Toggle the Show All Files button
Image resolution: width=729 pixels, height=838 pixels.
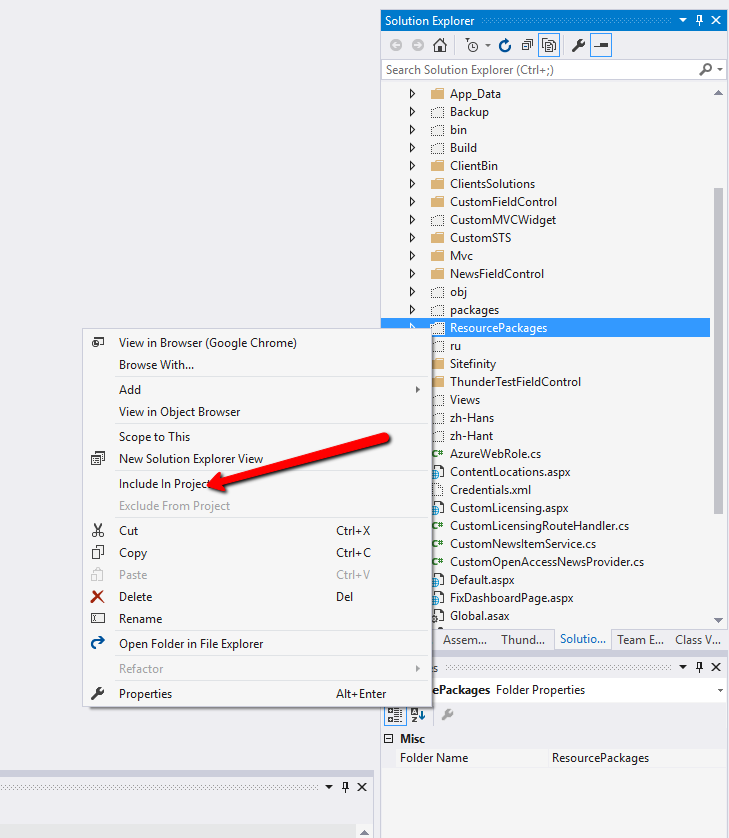pos(549,45)
